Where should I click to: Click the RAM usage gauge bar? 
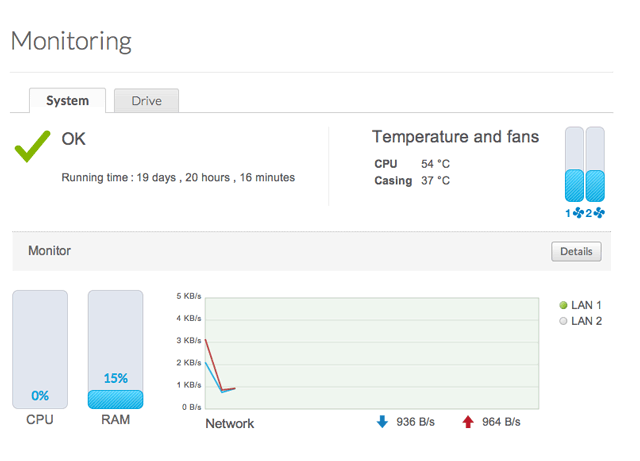(116, 349)
